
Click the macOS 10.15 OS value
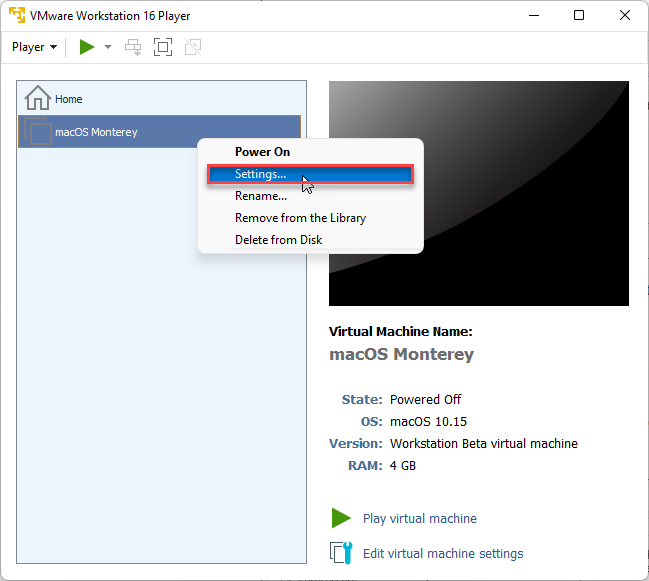pyautogui.click(x=428, y=422)
